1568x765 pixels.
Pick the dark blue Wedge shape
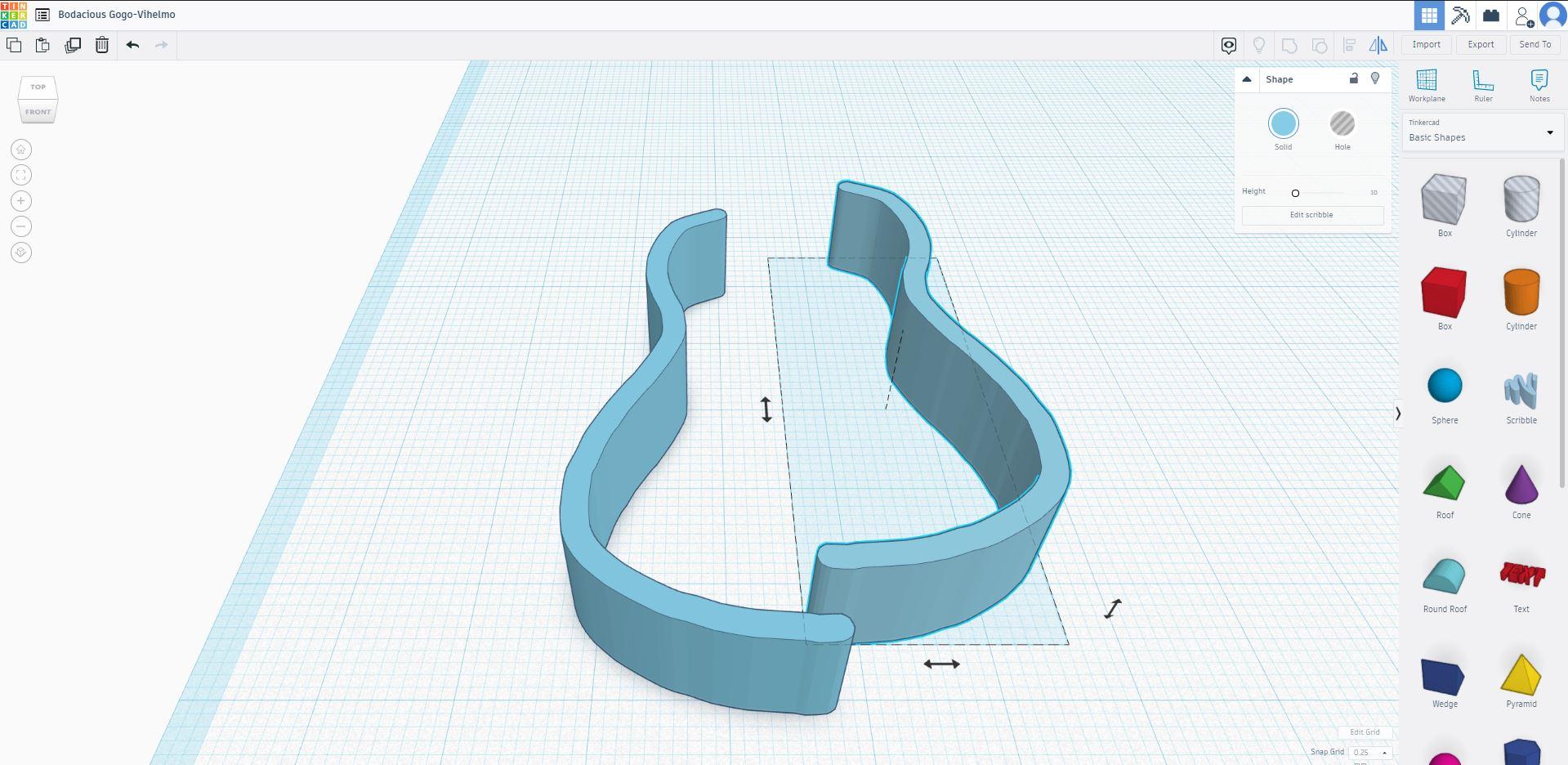pos(1445,677)
